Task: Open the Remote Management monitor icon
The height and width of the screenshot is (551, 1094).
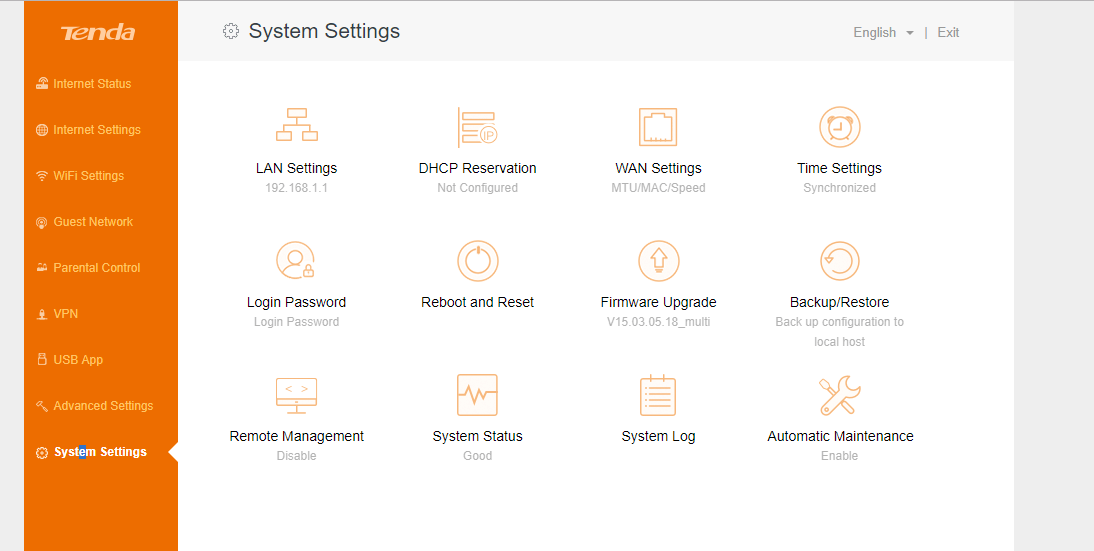Action: pos(296,395)
